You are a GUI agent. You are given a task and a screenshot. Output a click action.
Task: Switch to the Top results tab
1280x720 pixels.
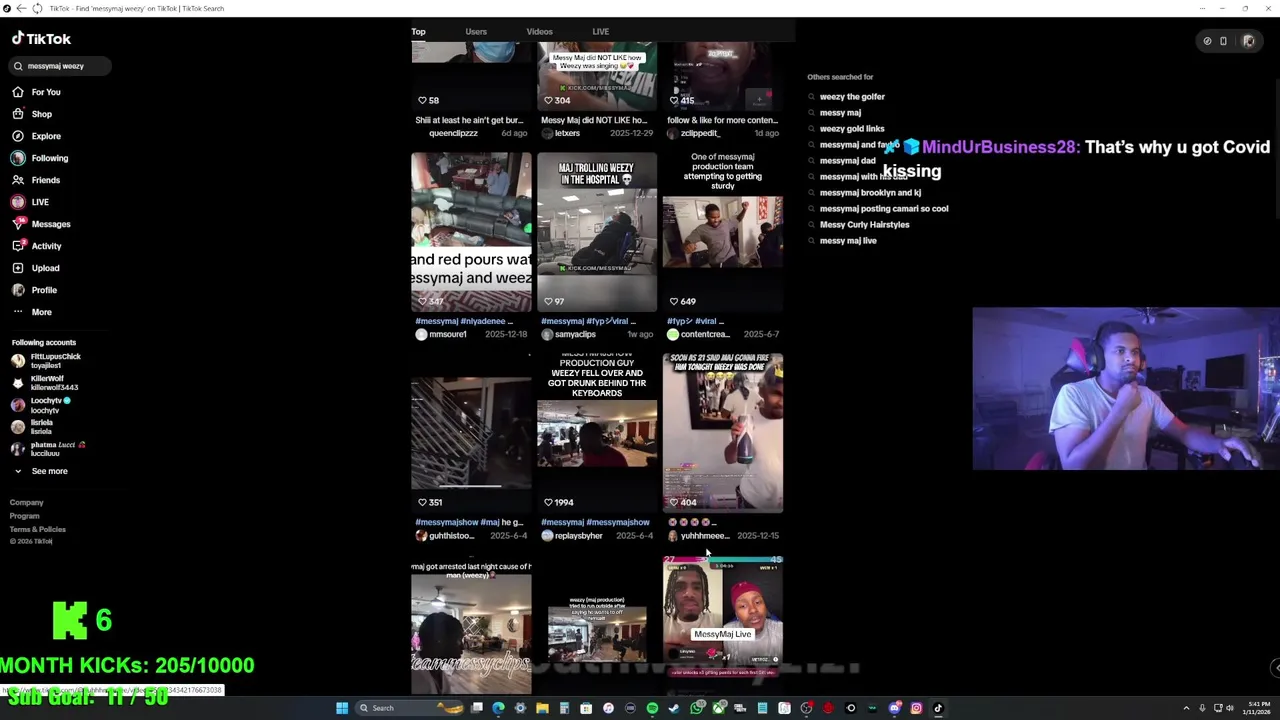pyautogui.click(x=418, y=32)
